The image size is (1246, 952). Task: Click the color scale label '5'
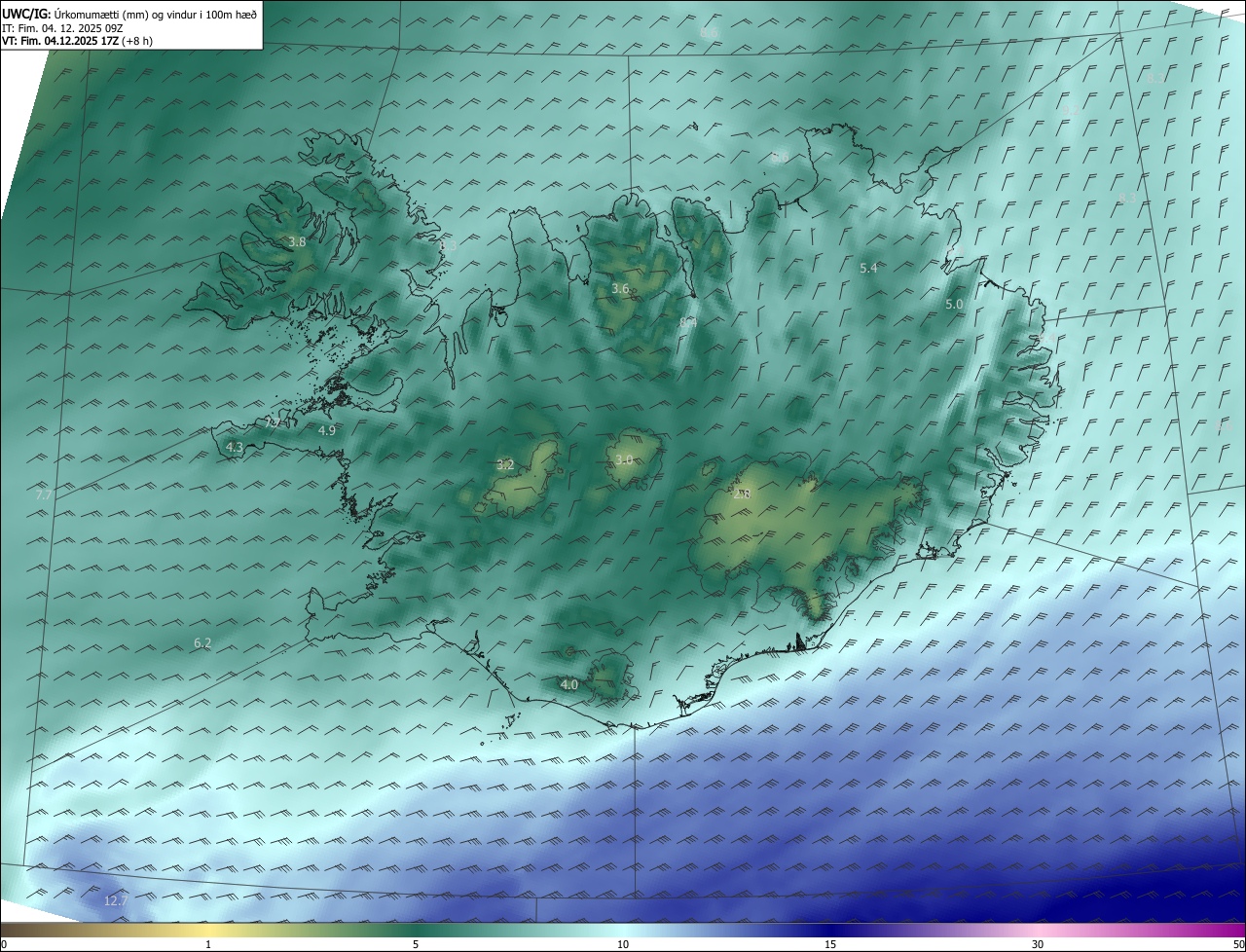tap(416, 944)
